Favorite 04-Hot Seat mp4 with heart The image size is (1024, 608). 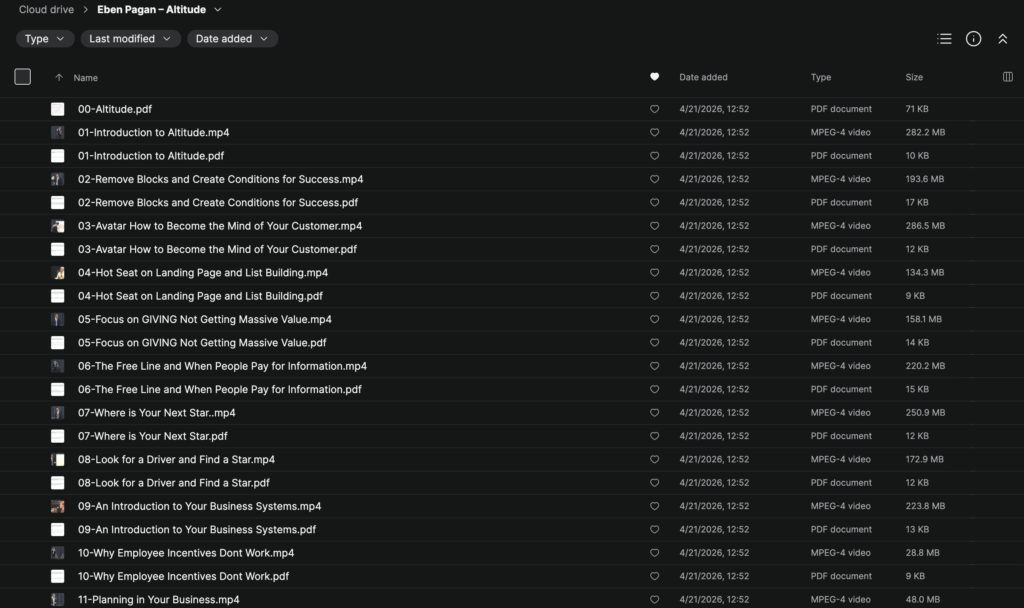point(654,272)
